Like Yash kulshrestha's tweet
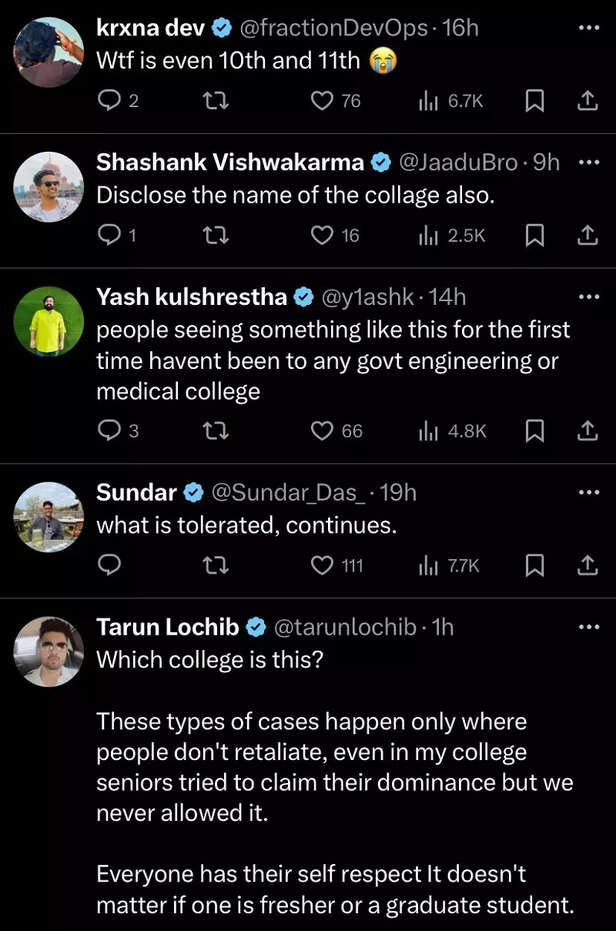Image resolution: width=616 pixels, height=931 pixels. coord(322,430)
